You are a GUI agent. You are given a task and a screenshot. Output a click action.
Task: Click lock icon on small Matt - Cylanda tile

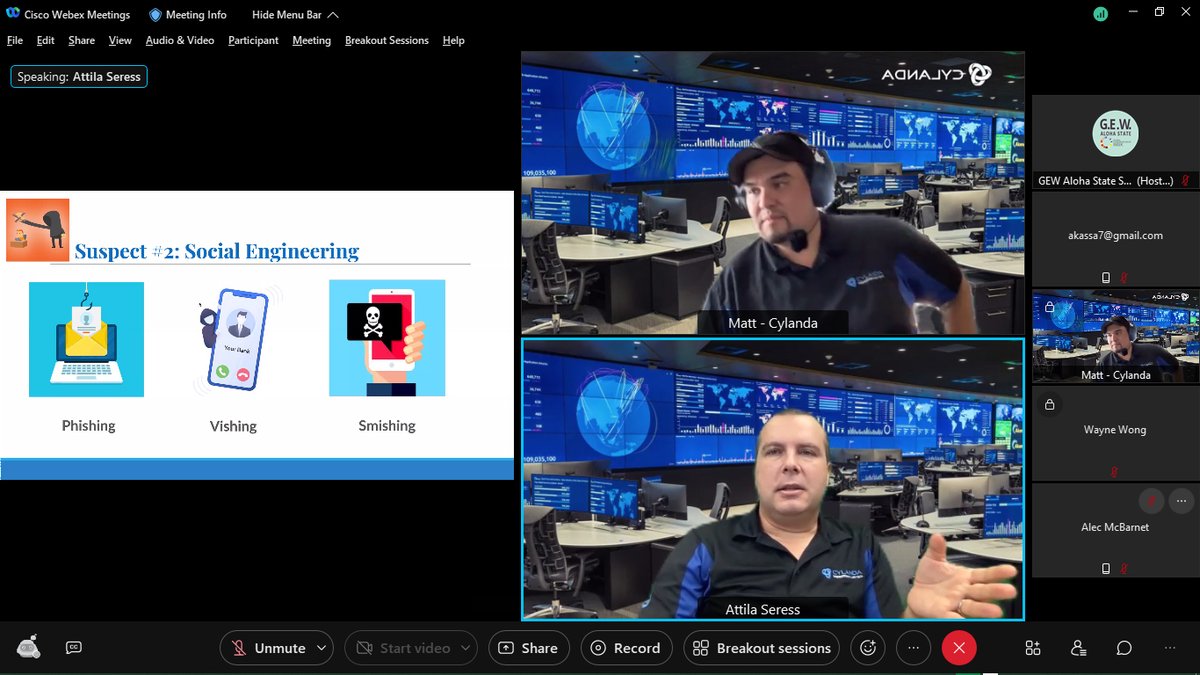(x=1049, y=308)
